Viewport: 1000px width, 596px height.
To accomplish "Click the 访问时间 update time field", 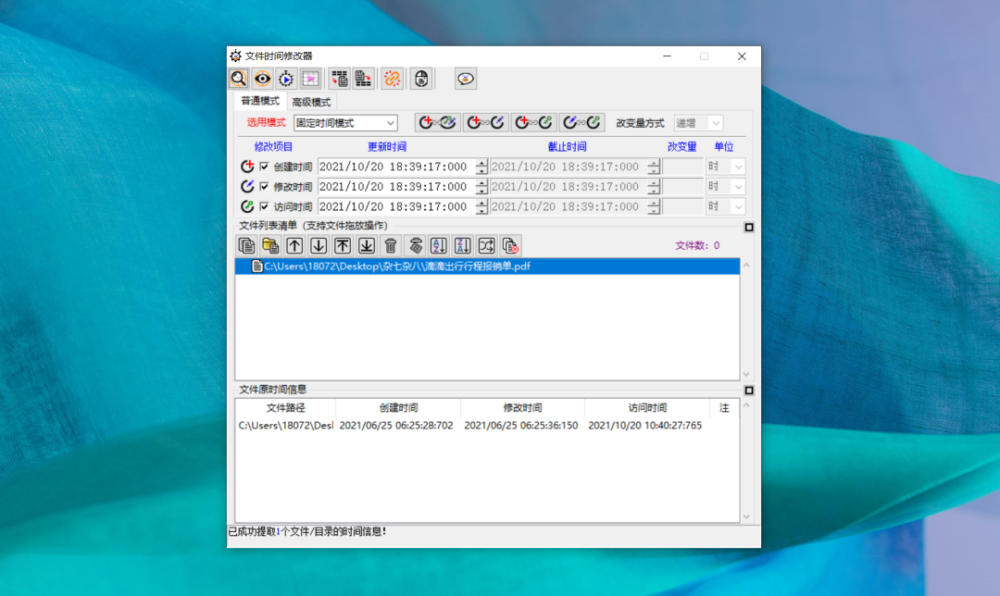I will tap(397, 206).
